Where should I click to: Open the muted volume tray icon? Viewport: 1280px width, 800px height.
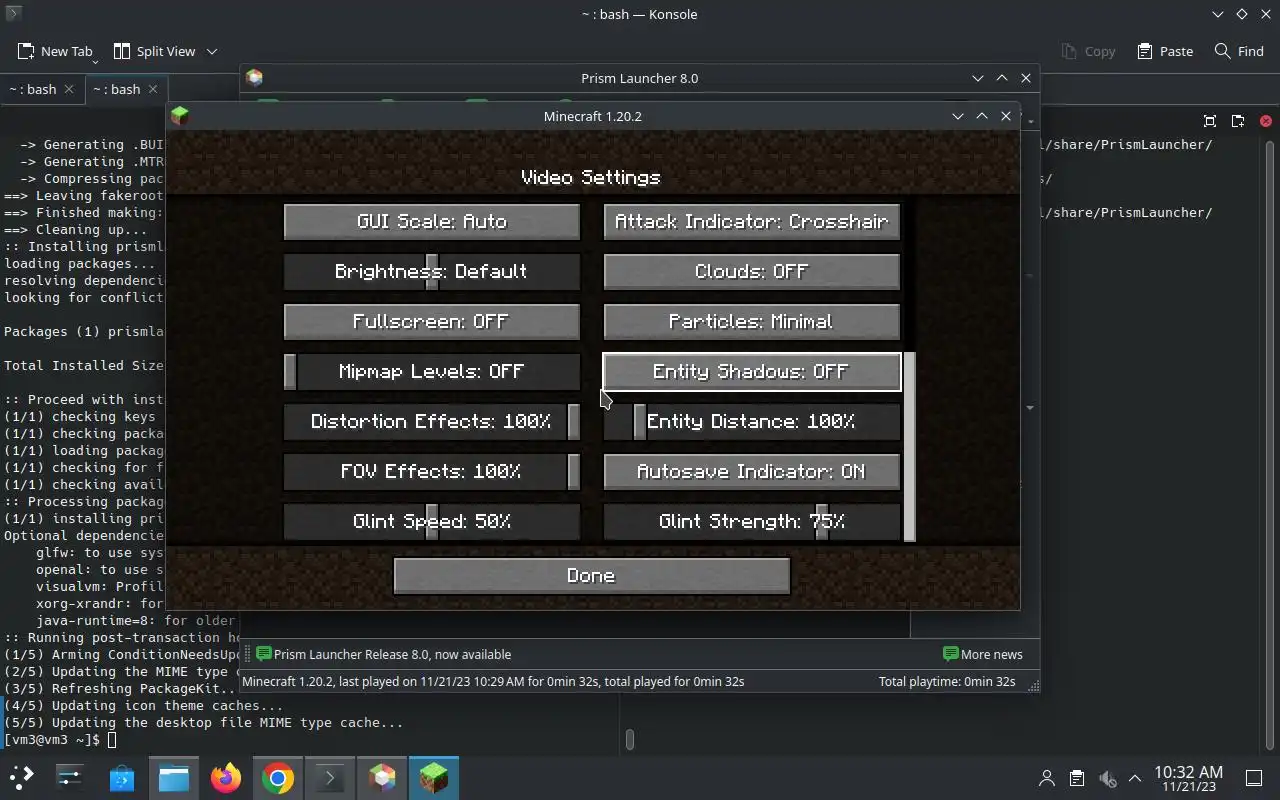(1106, 778)
